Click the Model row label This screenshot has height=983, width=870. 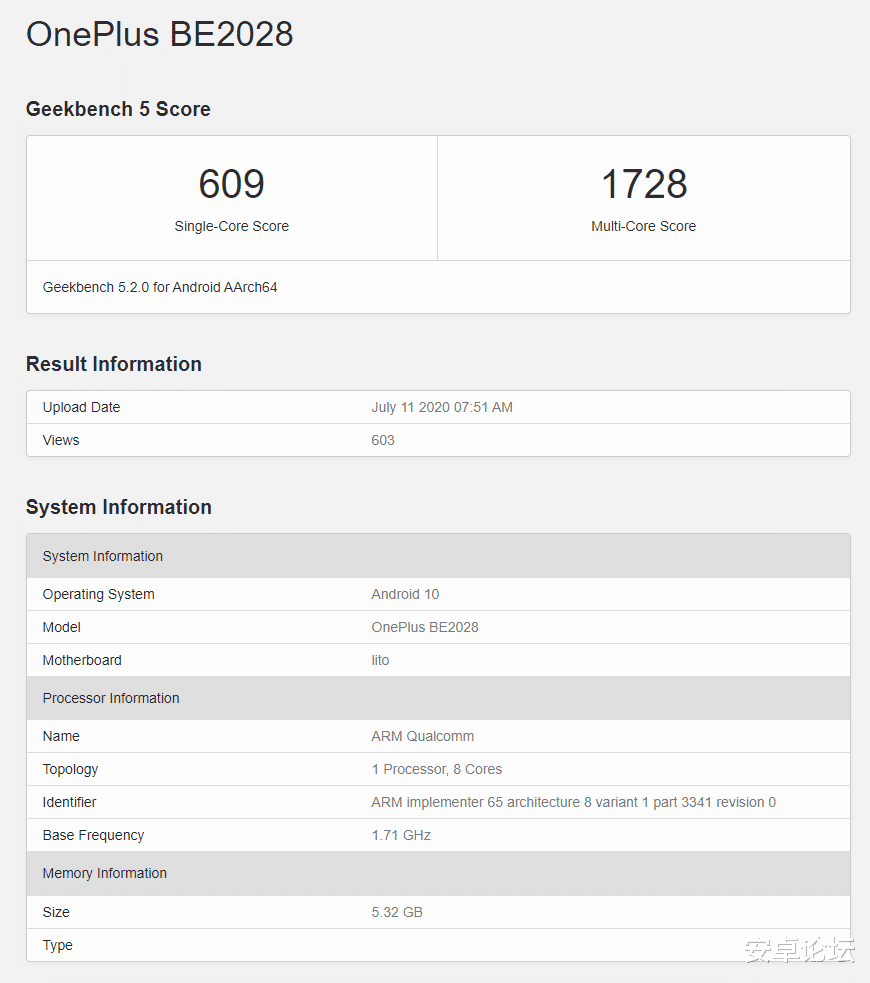tap(61, 628)
